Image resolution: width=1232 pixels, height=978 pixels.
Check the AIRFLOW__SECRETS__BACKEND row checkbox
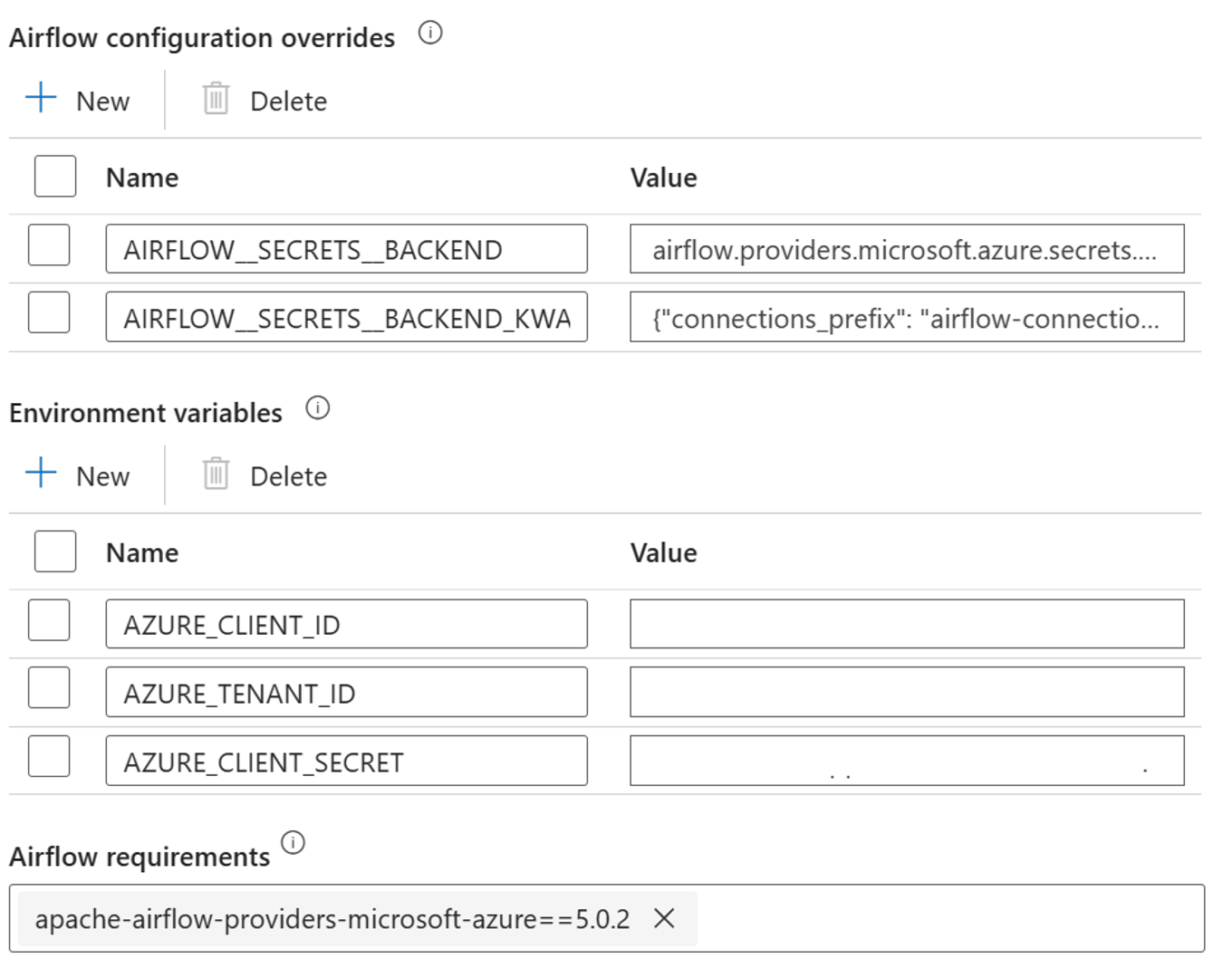(x=49, y=244)
